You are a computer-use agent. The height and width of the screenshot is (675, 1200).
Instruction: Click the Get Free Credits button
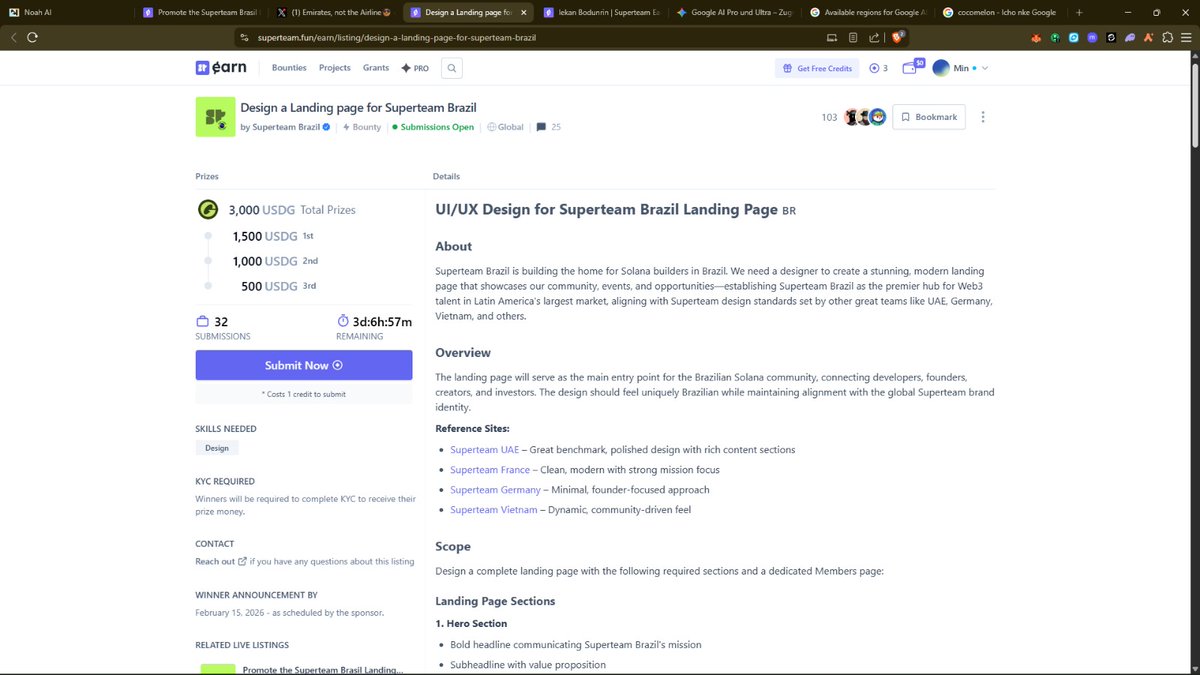tap(817, 68)
